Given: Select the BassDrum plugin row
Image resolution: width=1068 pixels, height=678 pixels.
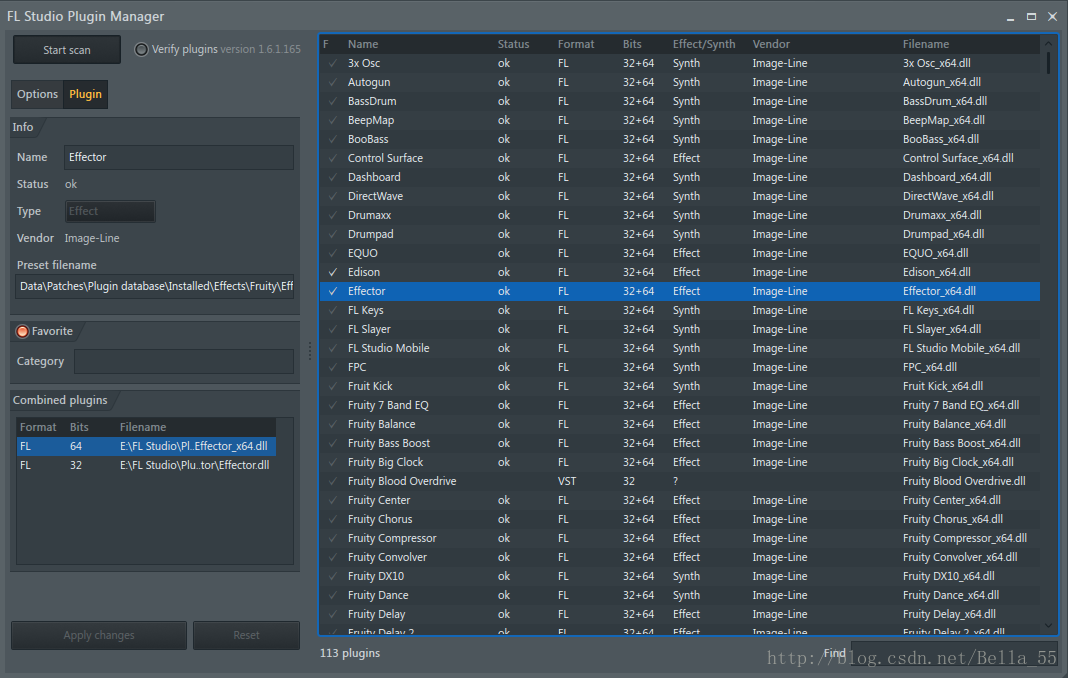Looking at the screenshot, I should [680, 102].
